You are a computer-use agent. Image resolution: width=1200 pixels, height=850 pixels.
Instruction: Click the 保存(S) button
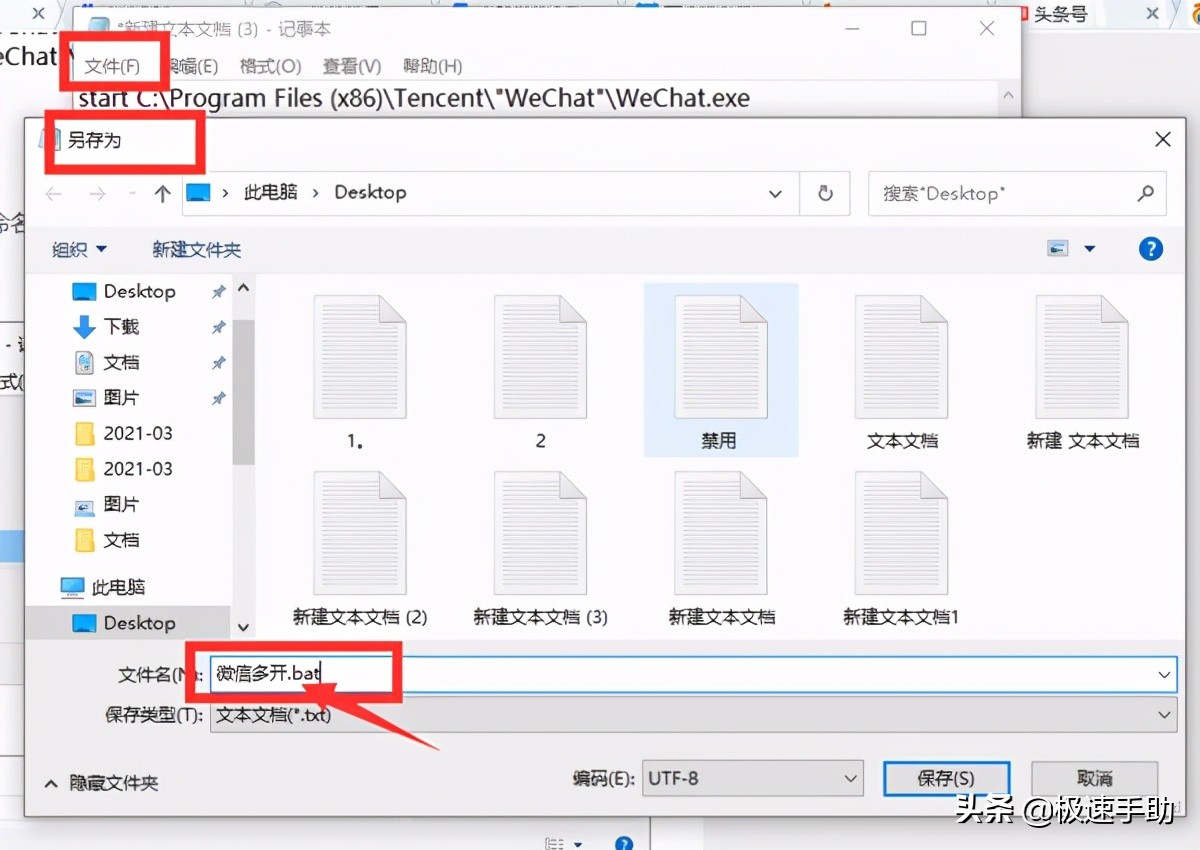(x=946, y=778)
